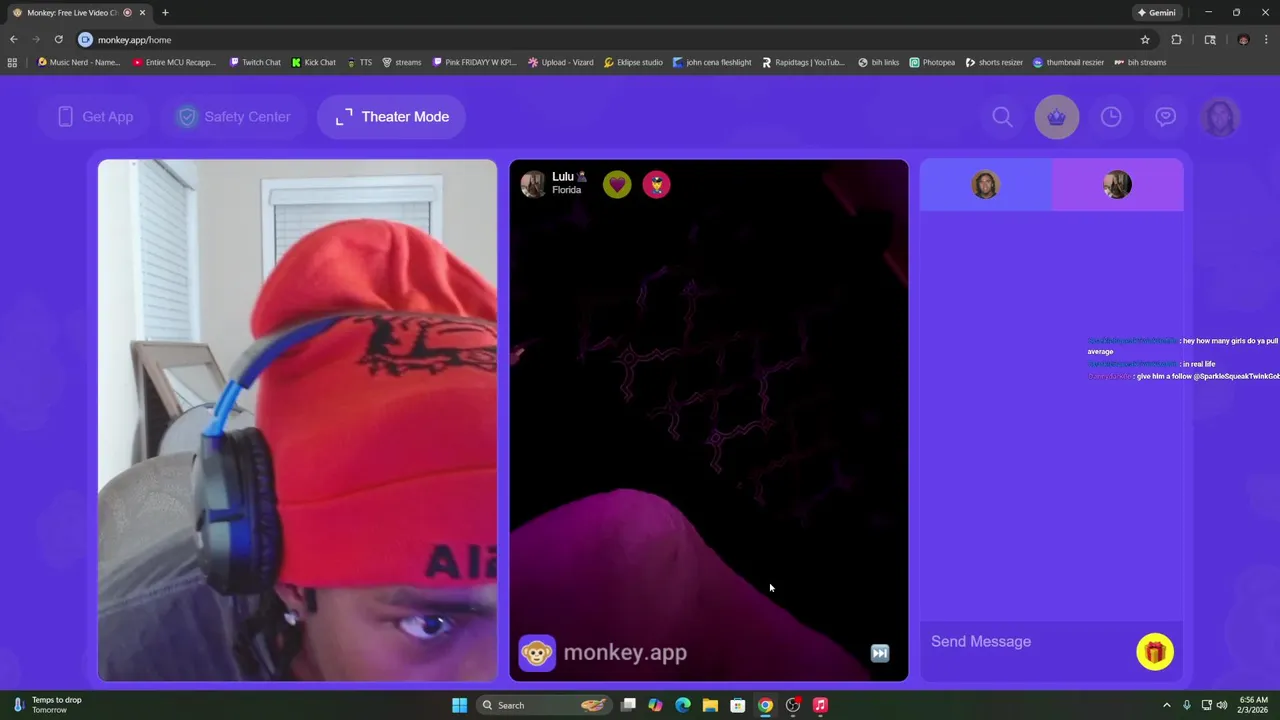Open the weather widget Temps to drop

(48, 705)
